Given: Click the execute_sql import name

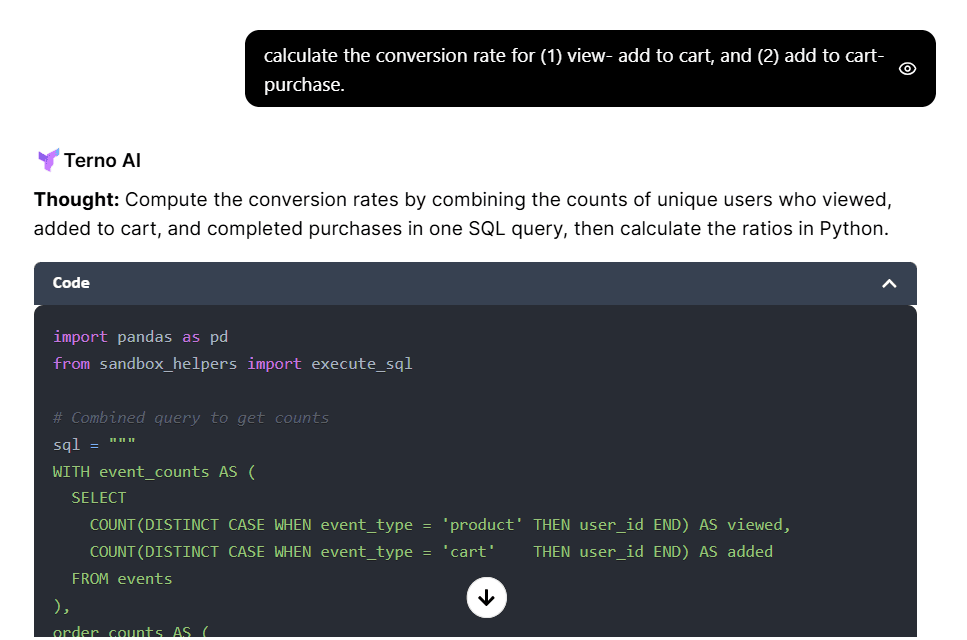Looking at the screenshot, I should pos(362,364).
